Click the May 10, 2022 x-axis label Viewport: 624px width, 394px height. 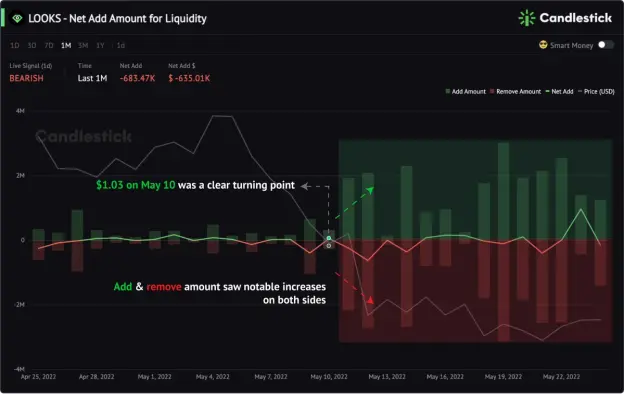coord(329,376)
